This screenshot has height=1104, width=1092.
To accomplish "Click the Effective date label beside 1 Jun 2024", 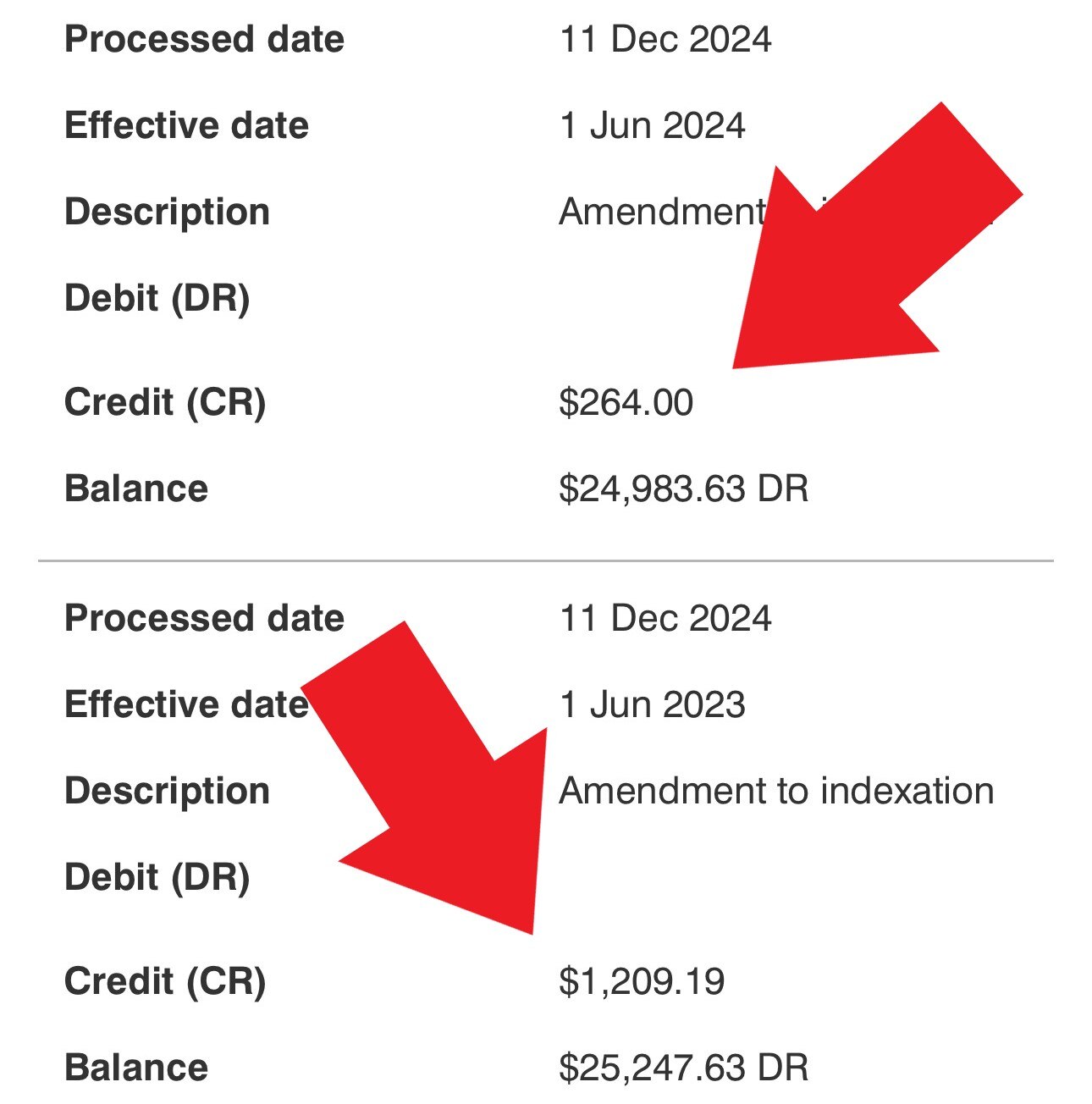I will [186, 126].
